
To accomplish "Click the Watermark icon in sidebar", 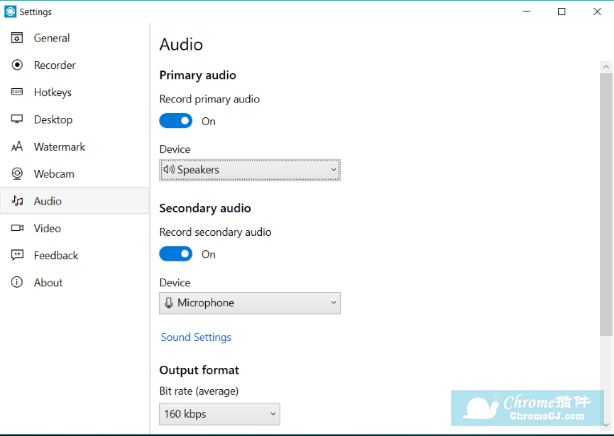I will pos(16,147).
